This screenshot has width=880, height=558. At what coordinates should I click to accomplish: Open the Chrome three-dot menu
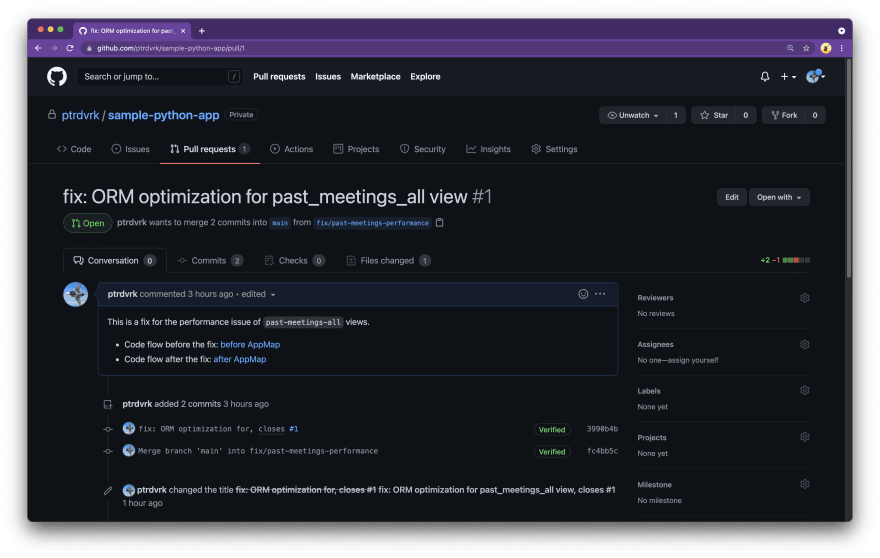tap(841, 48)
